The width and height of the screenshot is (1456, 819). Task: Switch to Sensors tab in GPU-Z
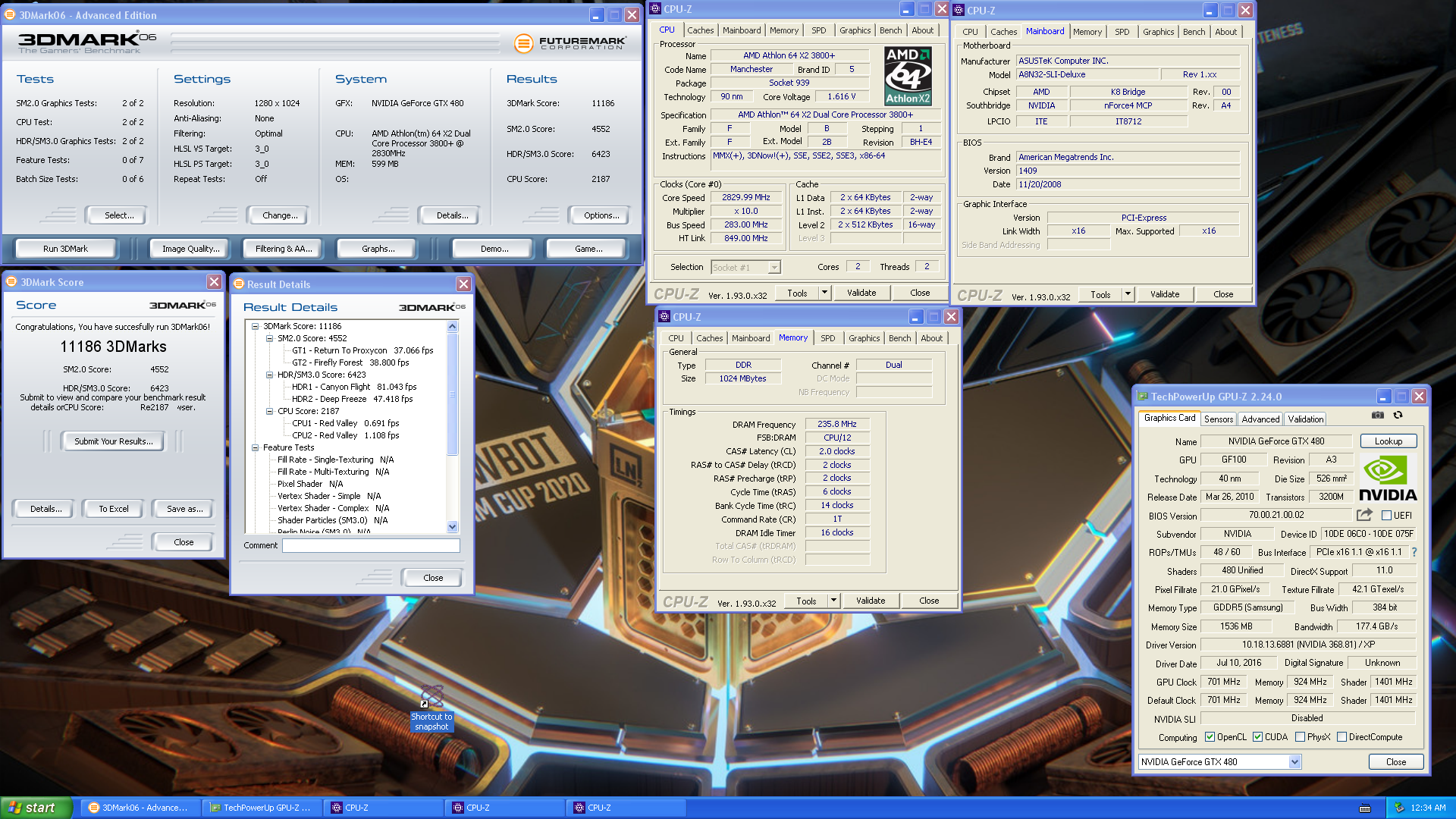tap(1219, 419)
